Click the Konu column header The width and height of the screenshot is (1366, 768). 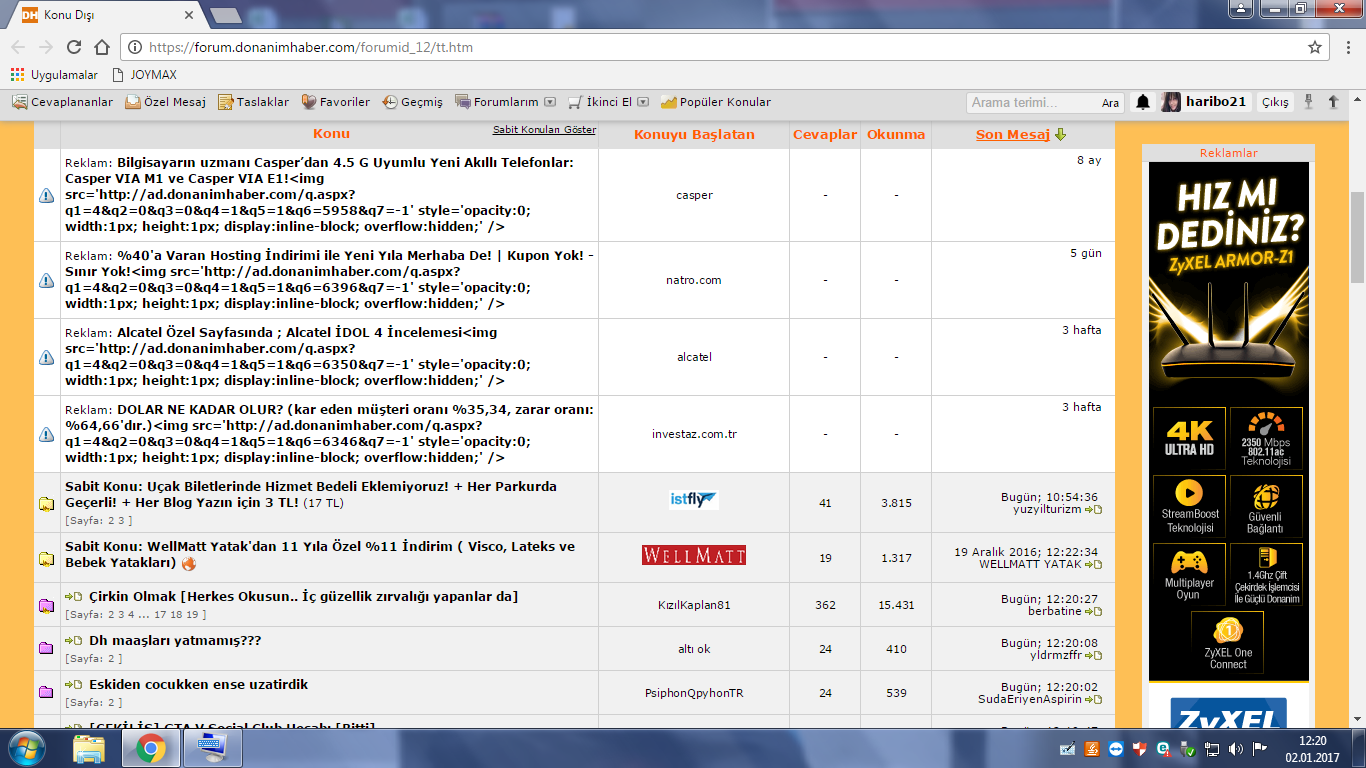[x=331, y=134]
